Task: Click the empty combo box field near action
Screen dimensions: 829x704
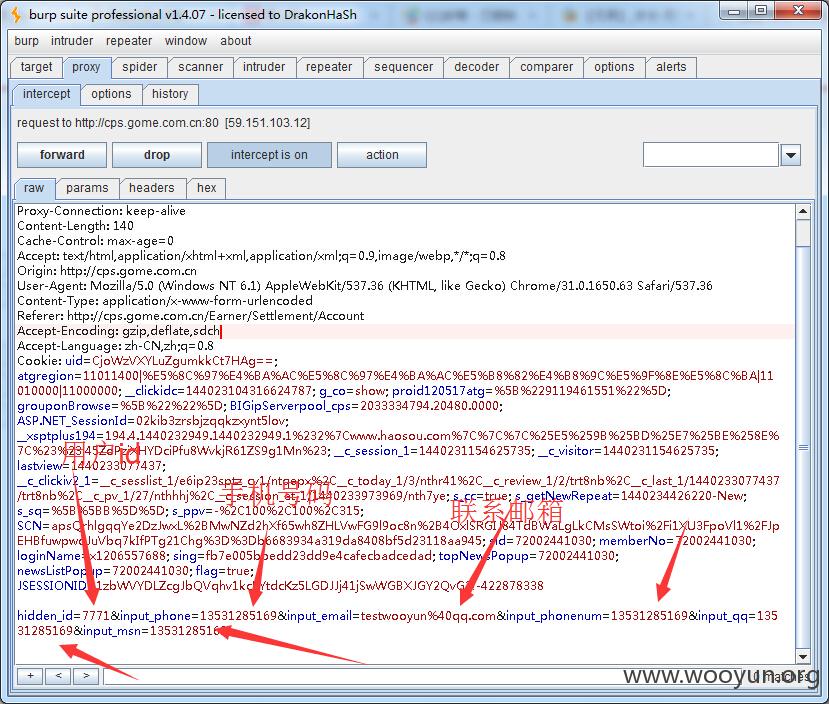Action: [711, 155]
